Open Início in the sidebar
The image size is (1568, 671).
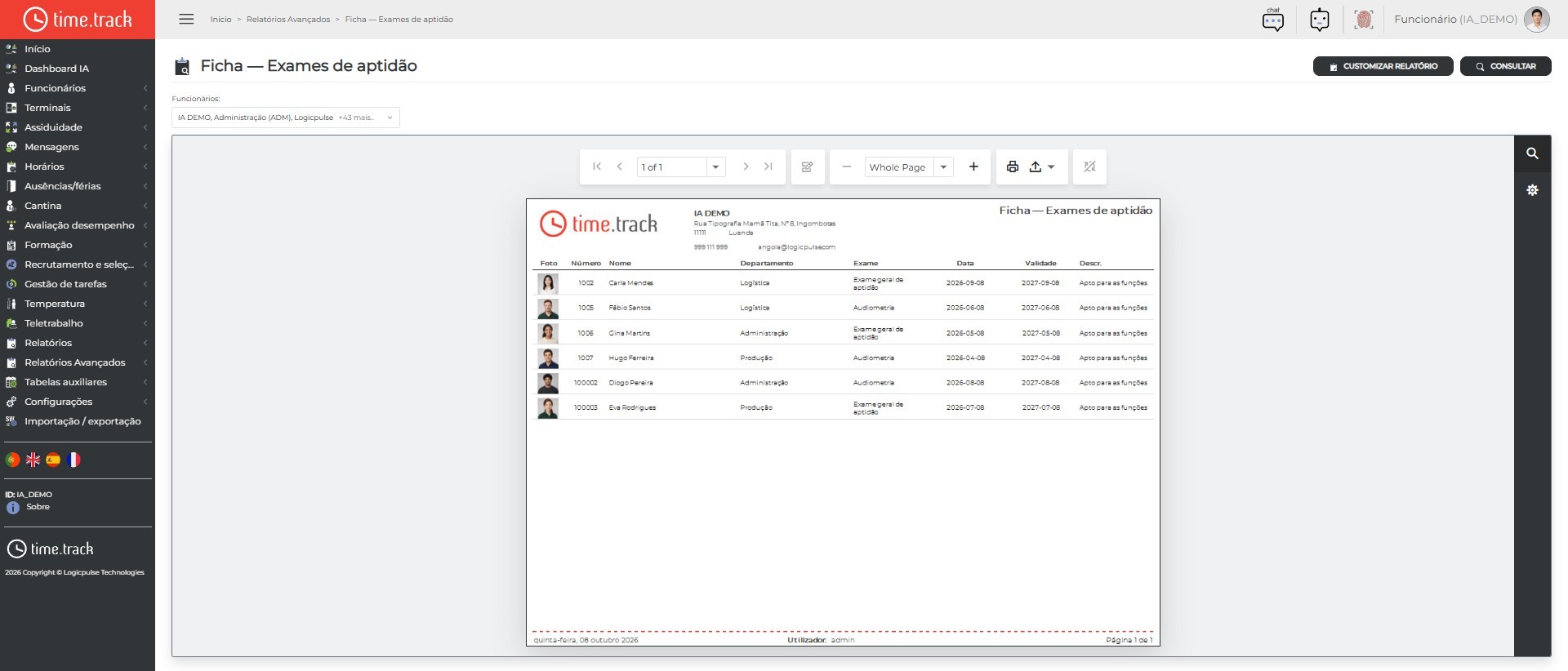(x=78, y=49)
